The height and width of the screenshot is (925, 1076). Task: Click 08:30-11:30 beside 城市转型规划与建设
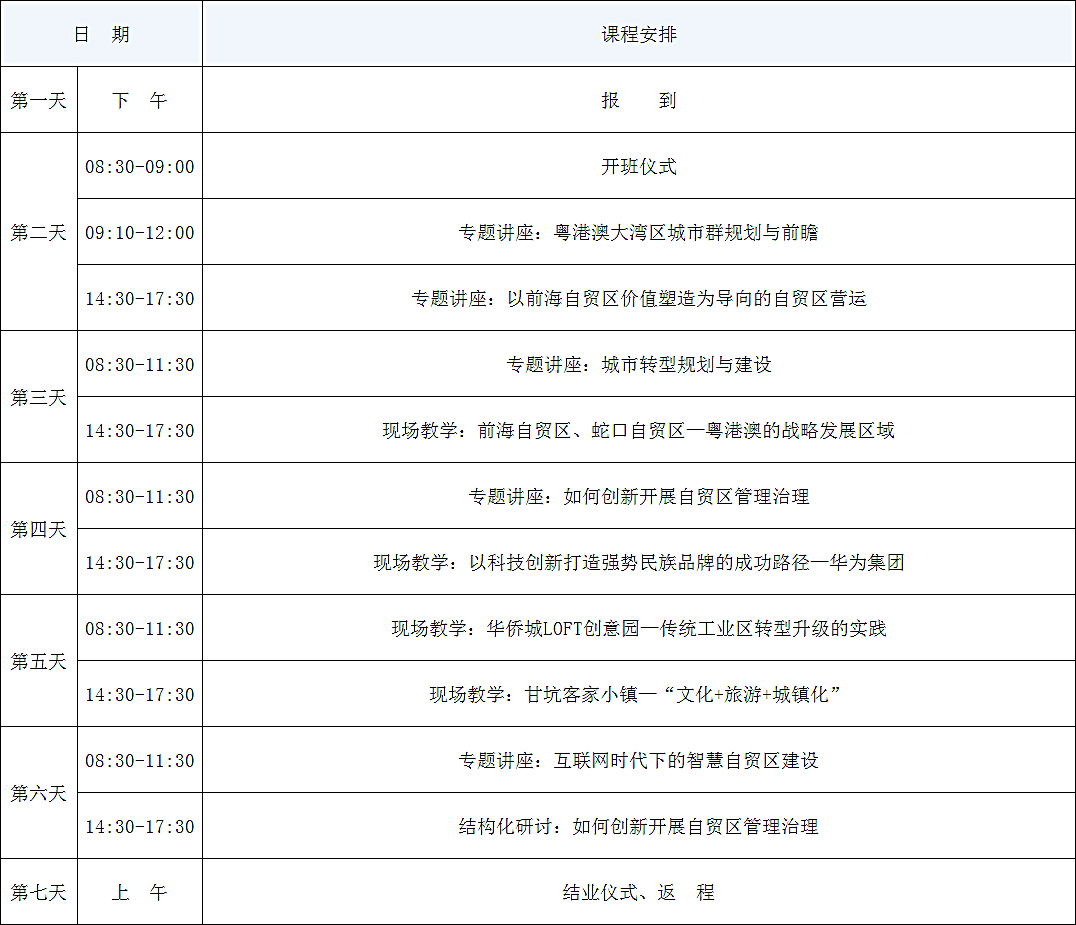pos(140,364)
